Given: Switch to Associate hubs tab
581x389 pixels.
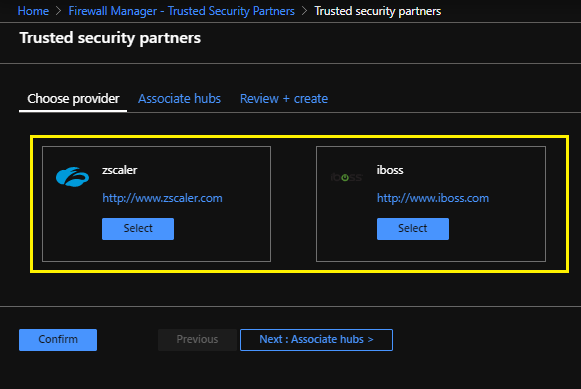Looking at the screenshot, I should point(179,99).
